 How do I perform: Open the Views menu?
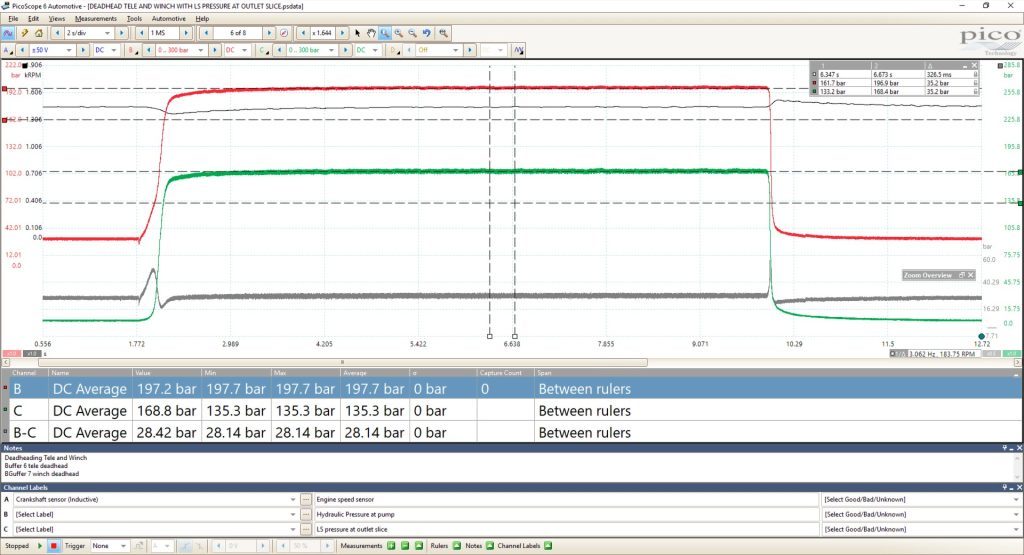click(57, 19)
